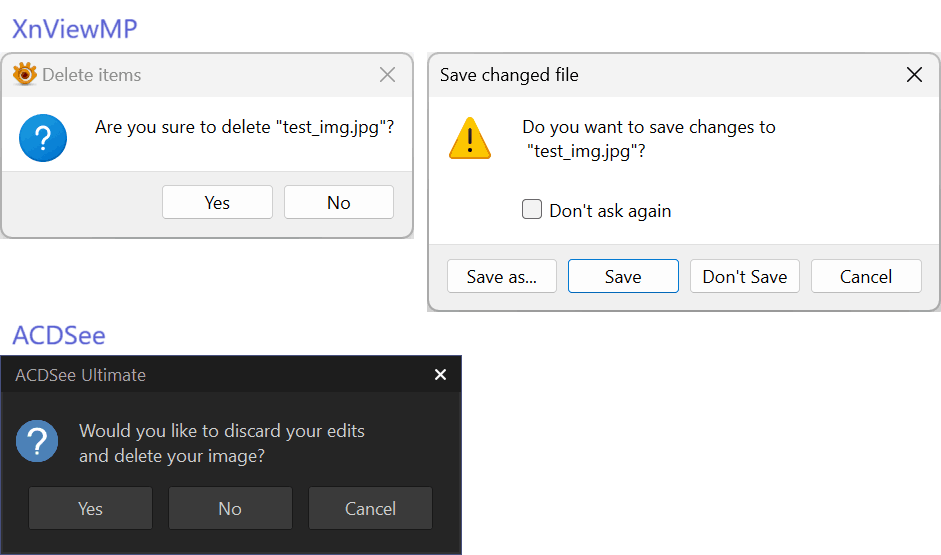Image resolution: width=941 pixels, height=555 pixels.
Task: Click the XnViewMP heading text
Action: 74,29
